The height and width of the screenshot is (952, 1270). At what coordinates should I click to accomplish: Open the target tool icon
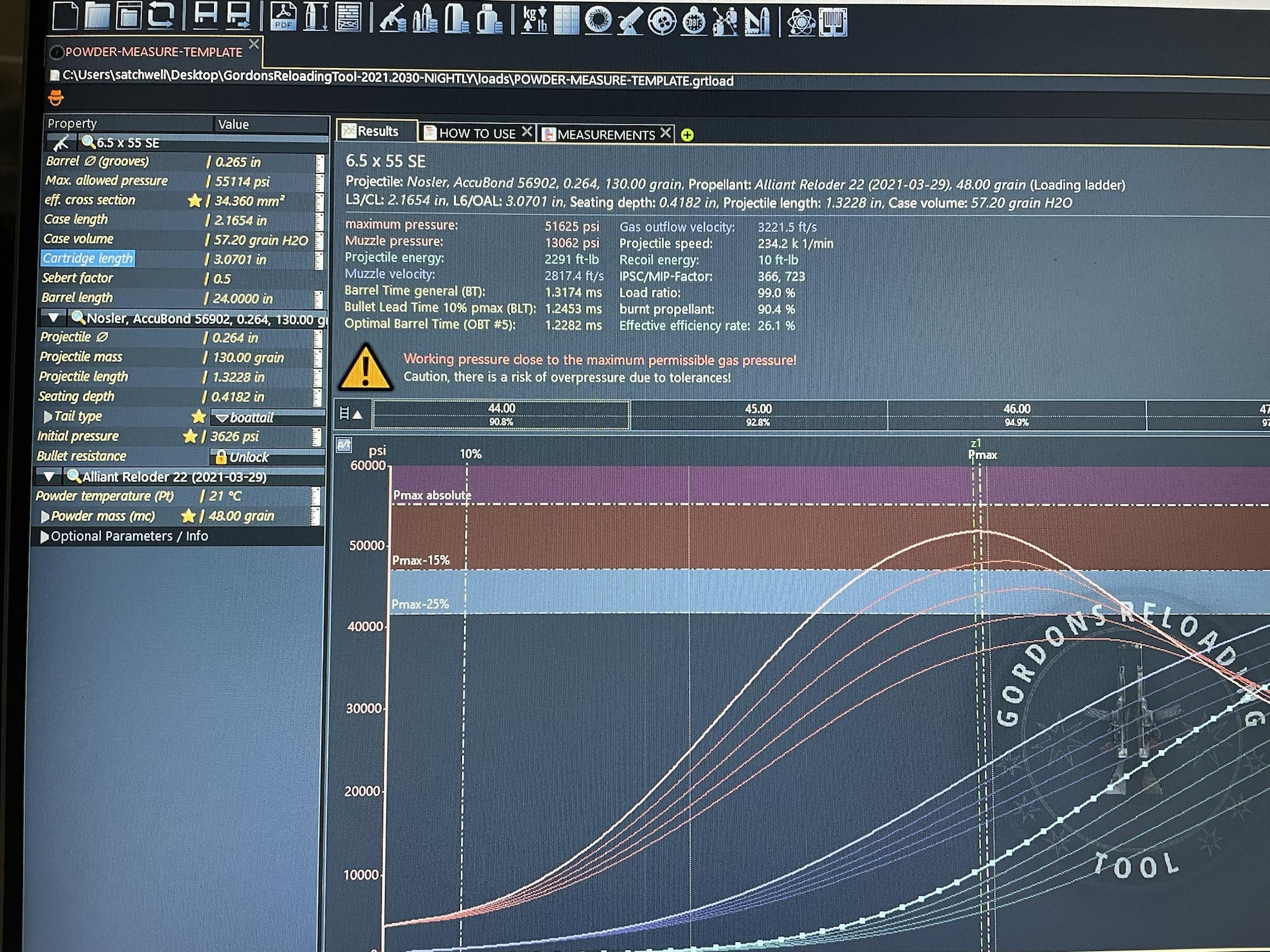click(662, 22)
